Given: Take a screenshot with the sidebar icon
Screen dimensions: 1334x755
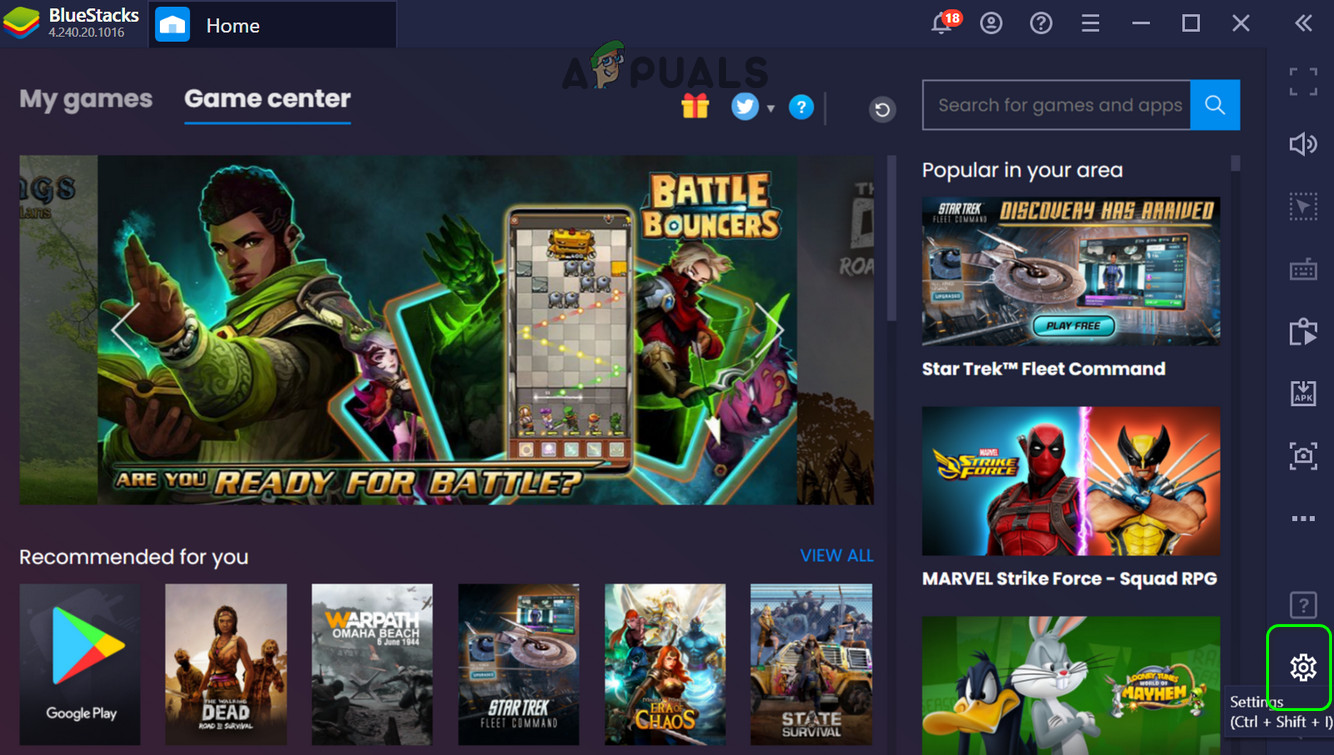Looking at the screenshot, I should pyautogui.click(x=1303, y=456).
